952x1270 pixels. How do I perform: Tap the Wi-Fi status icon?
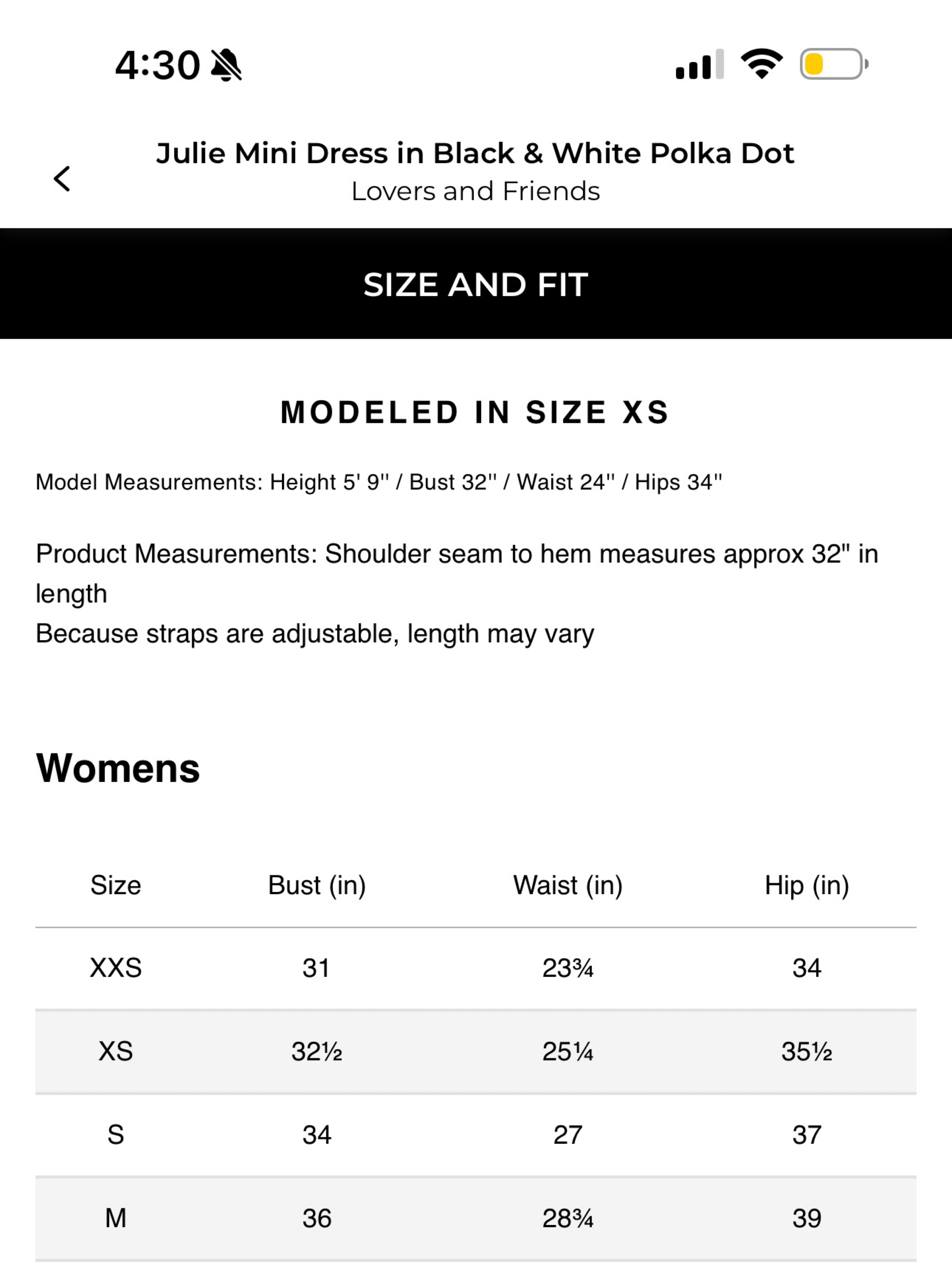761,63
